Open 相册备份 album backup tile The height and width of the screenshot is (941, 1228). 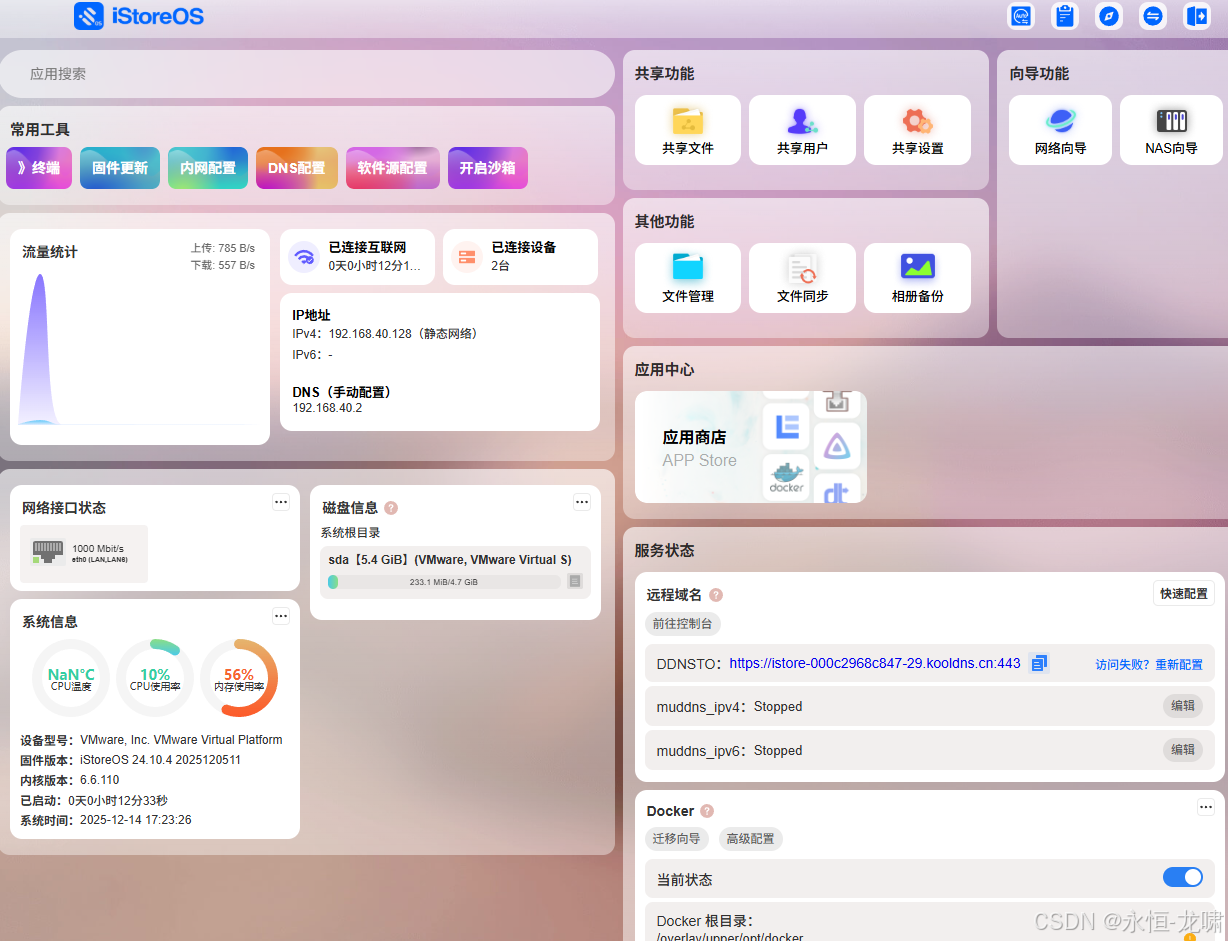click(917, 278)
